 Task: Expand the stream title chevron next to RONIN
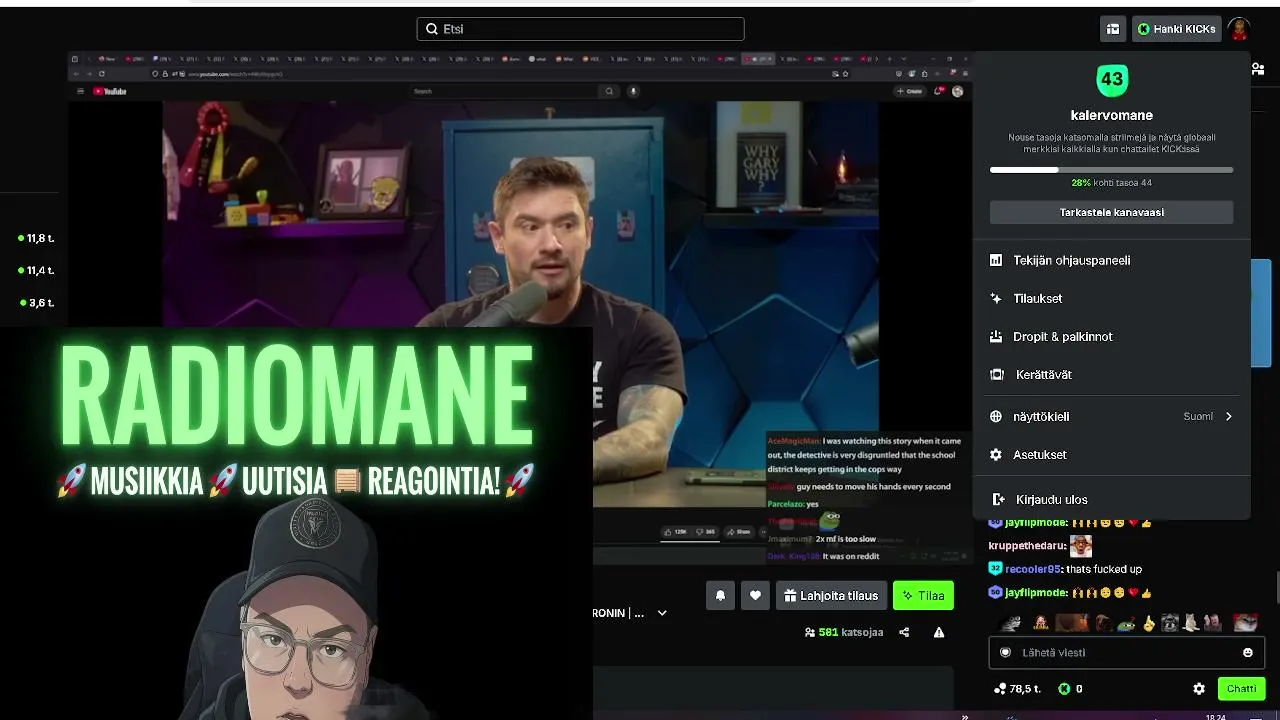(x=661, y=613)
